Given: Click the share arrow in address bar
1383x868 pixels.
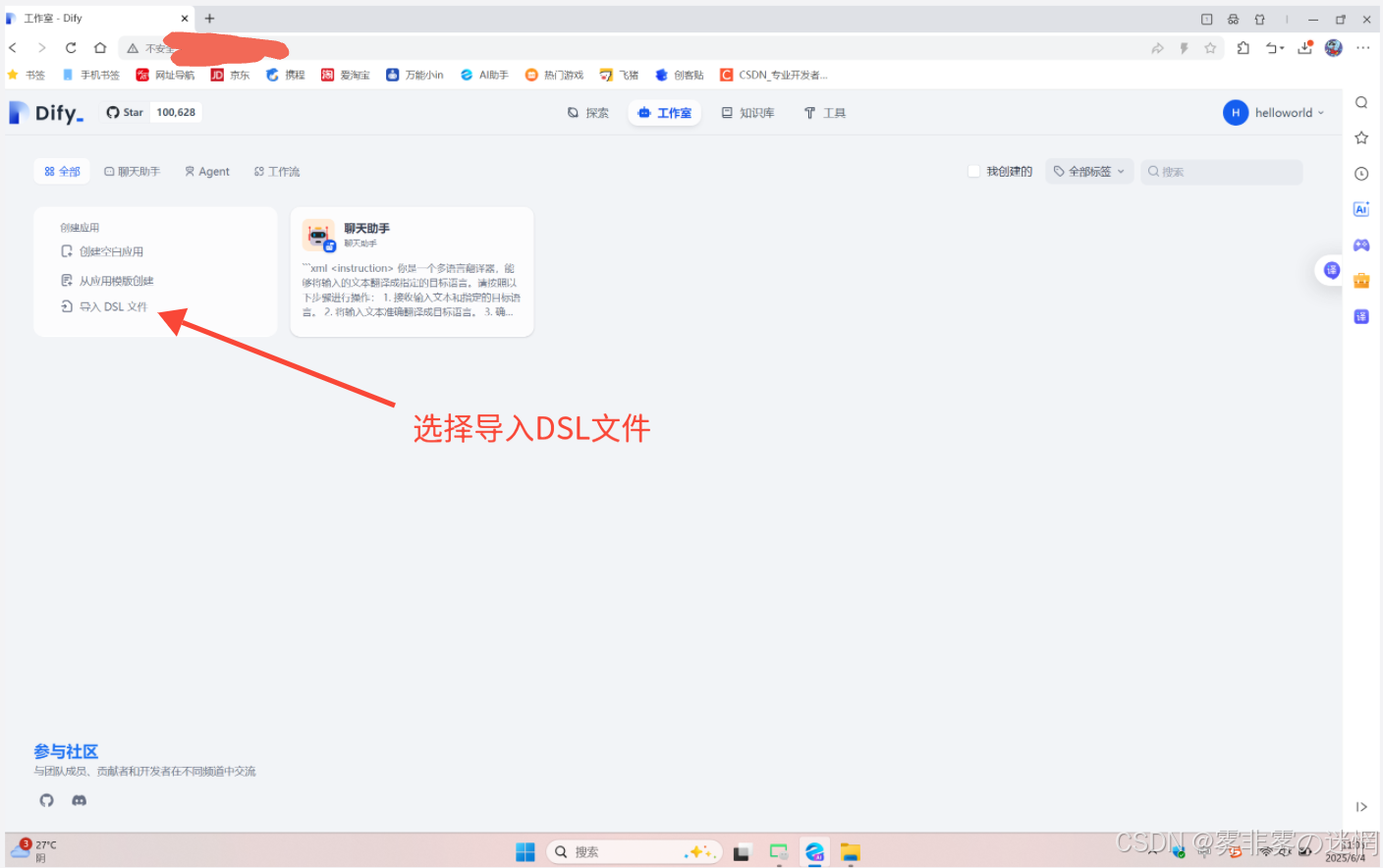Looking at the screenshot, I should [x=1157, y=48].
